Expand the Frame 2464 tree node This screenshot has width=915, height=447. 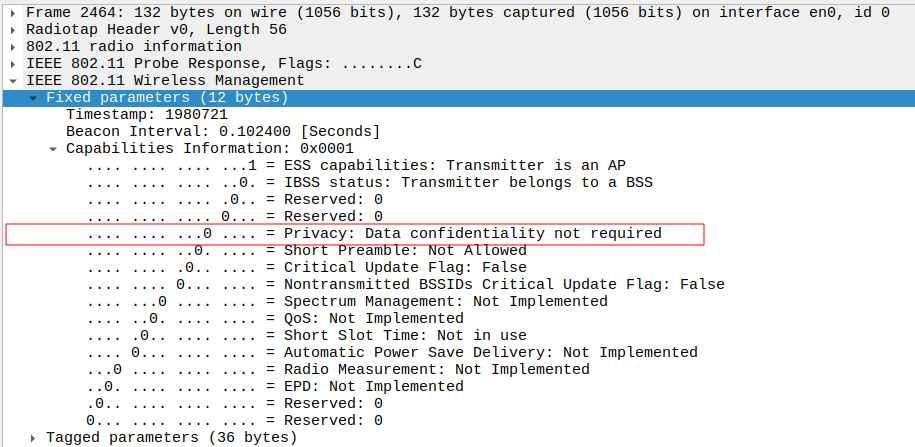click(x=13, y=13)
